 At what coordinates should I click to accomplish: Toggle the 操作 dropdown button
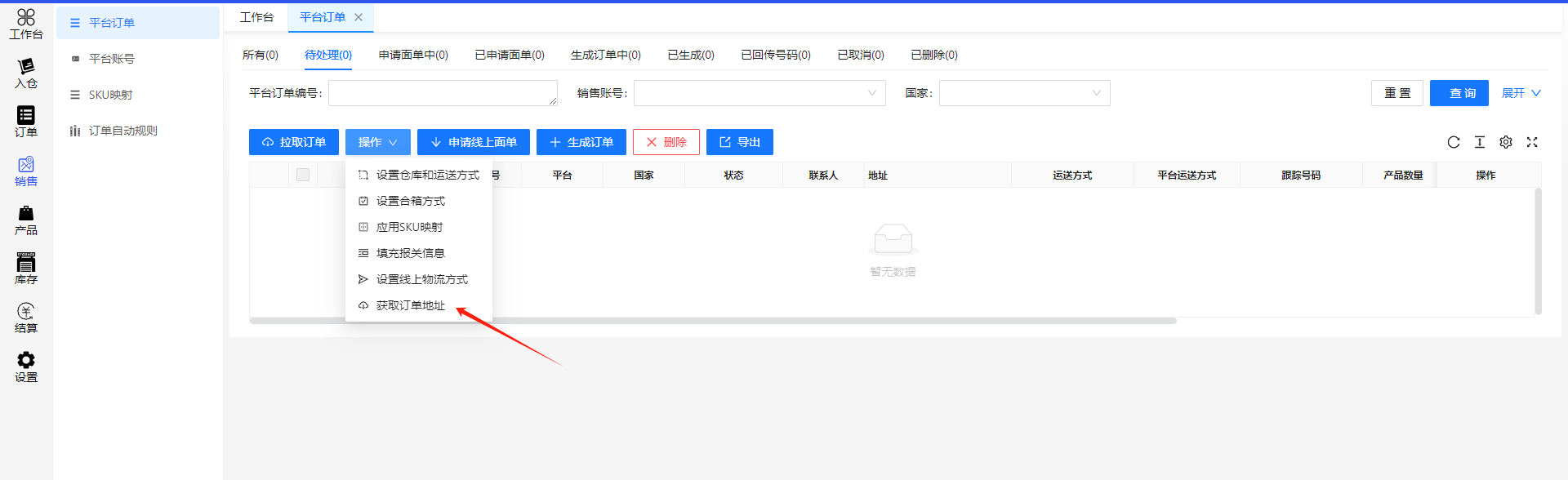pos(377,142)
